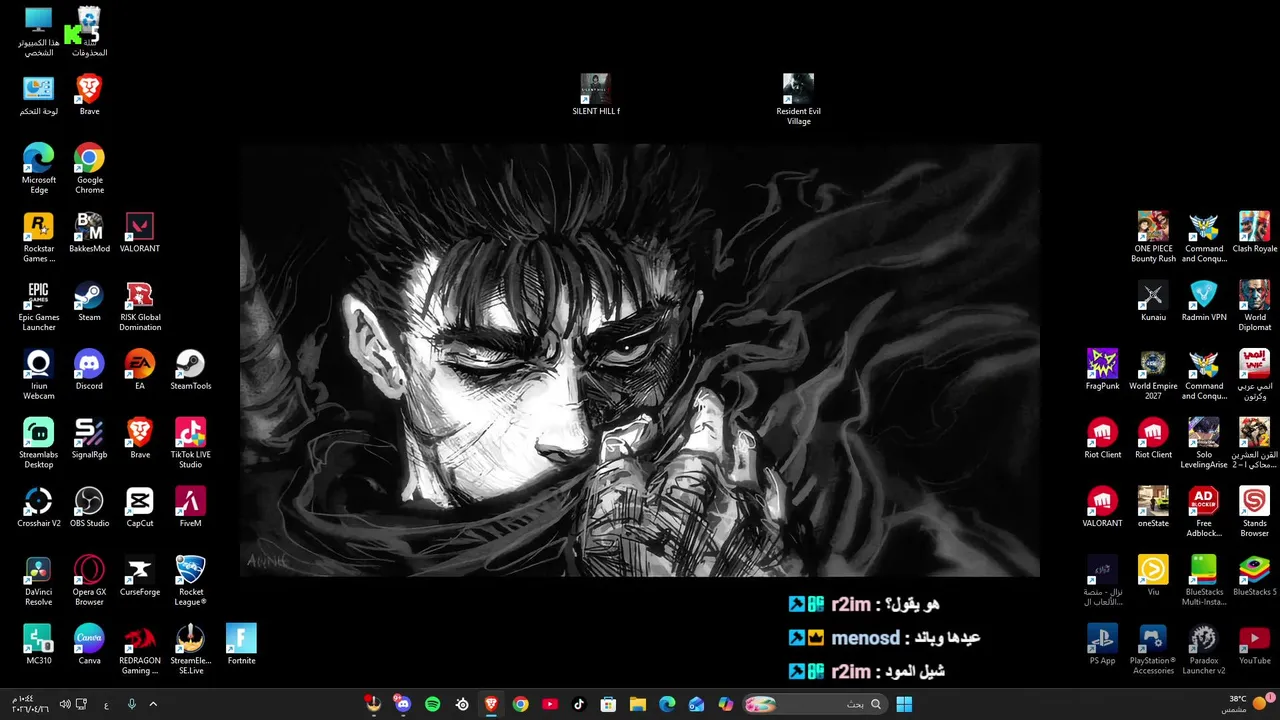Select the World Diplomat shortcut
The width and height of the screenshot is (1280, 720).
pos(1254,306)
